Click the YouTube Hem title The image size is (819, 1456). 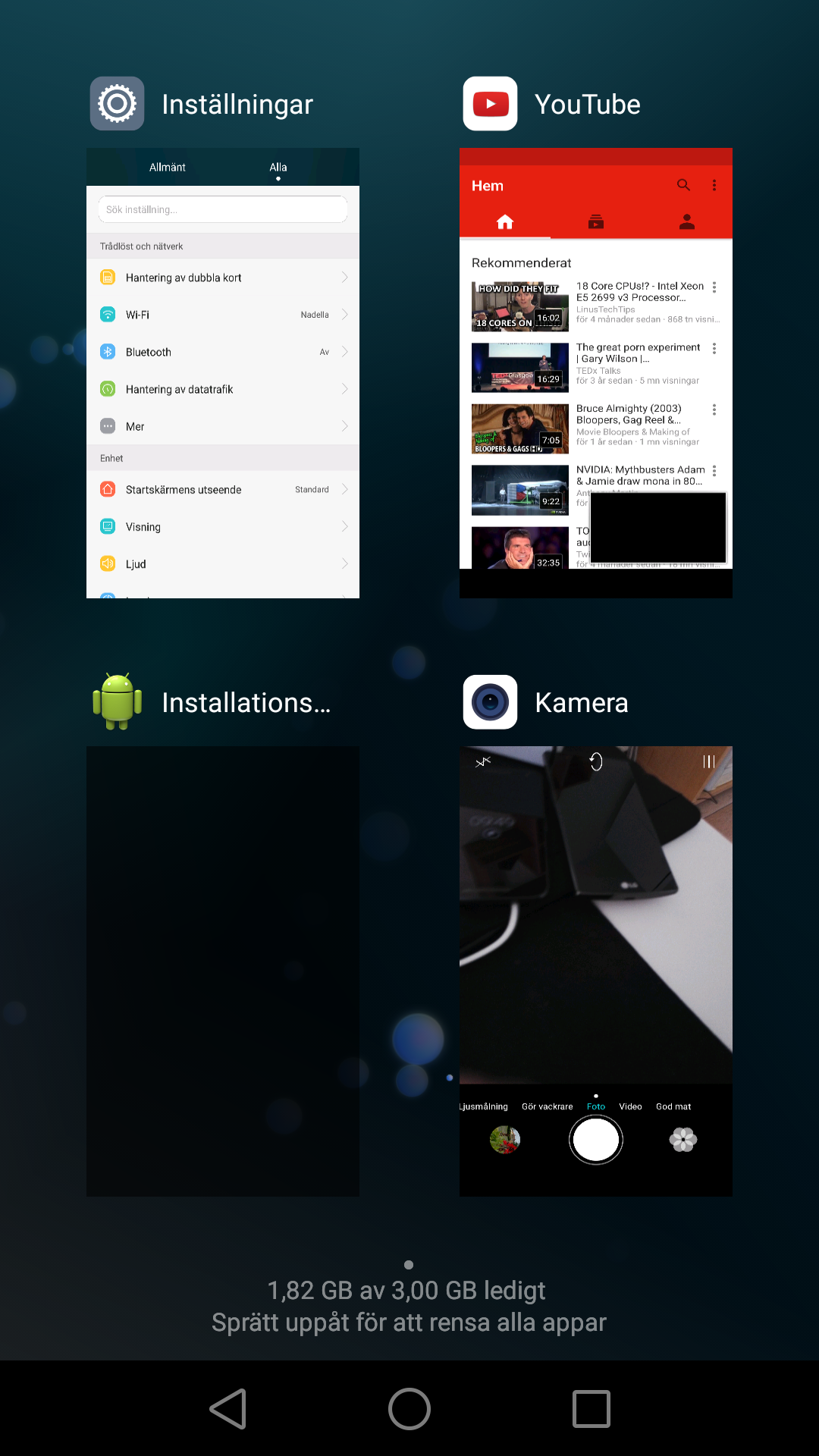pyautogui.click(x=488, y=186)
